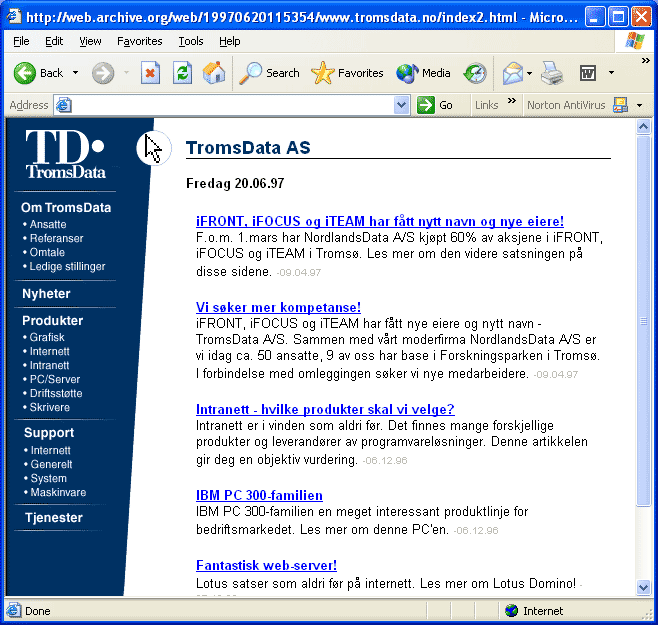
Task: Go to the Nyheter section
Action: 46,293
